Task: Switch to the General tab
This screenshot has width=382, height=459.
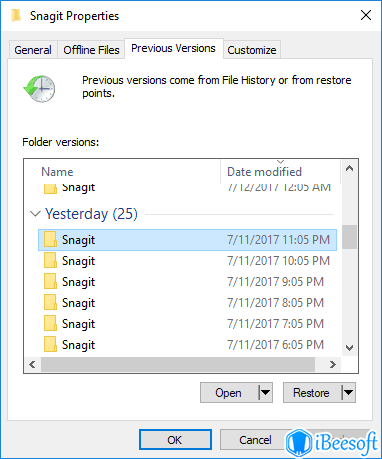Action: click(x=33, y=50)
